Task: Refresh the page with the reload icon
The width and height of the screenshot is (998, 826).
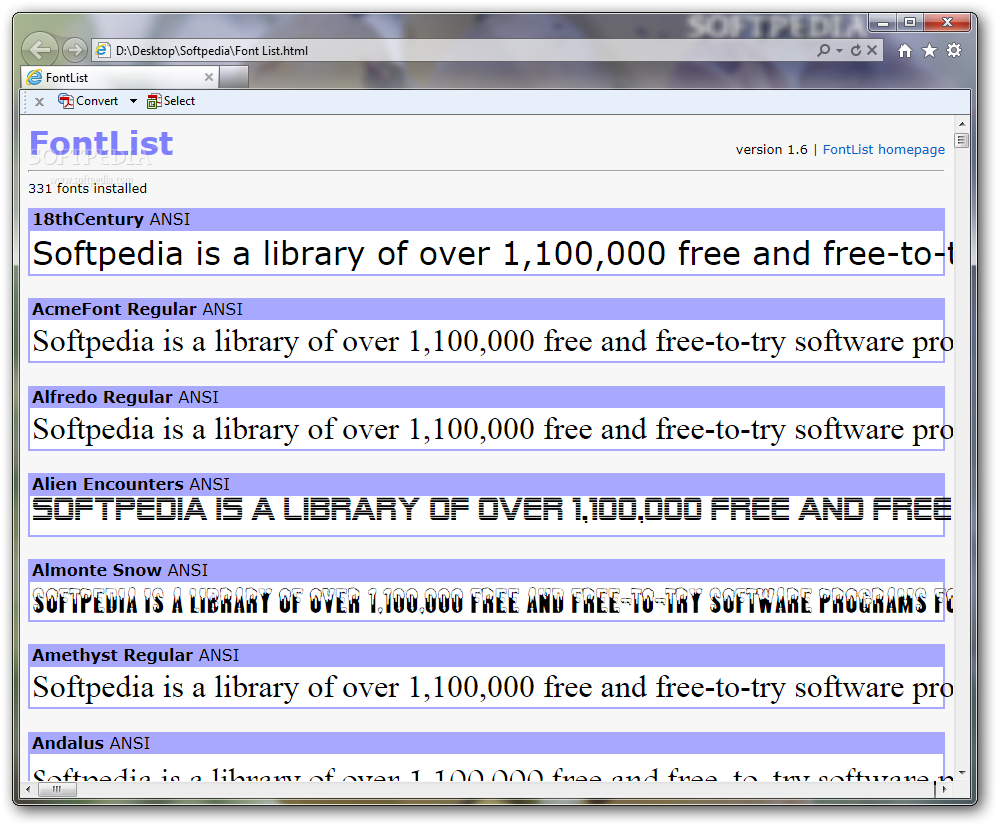Action: point(856,50)
